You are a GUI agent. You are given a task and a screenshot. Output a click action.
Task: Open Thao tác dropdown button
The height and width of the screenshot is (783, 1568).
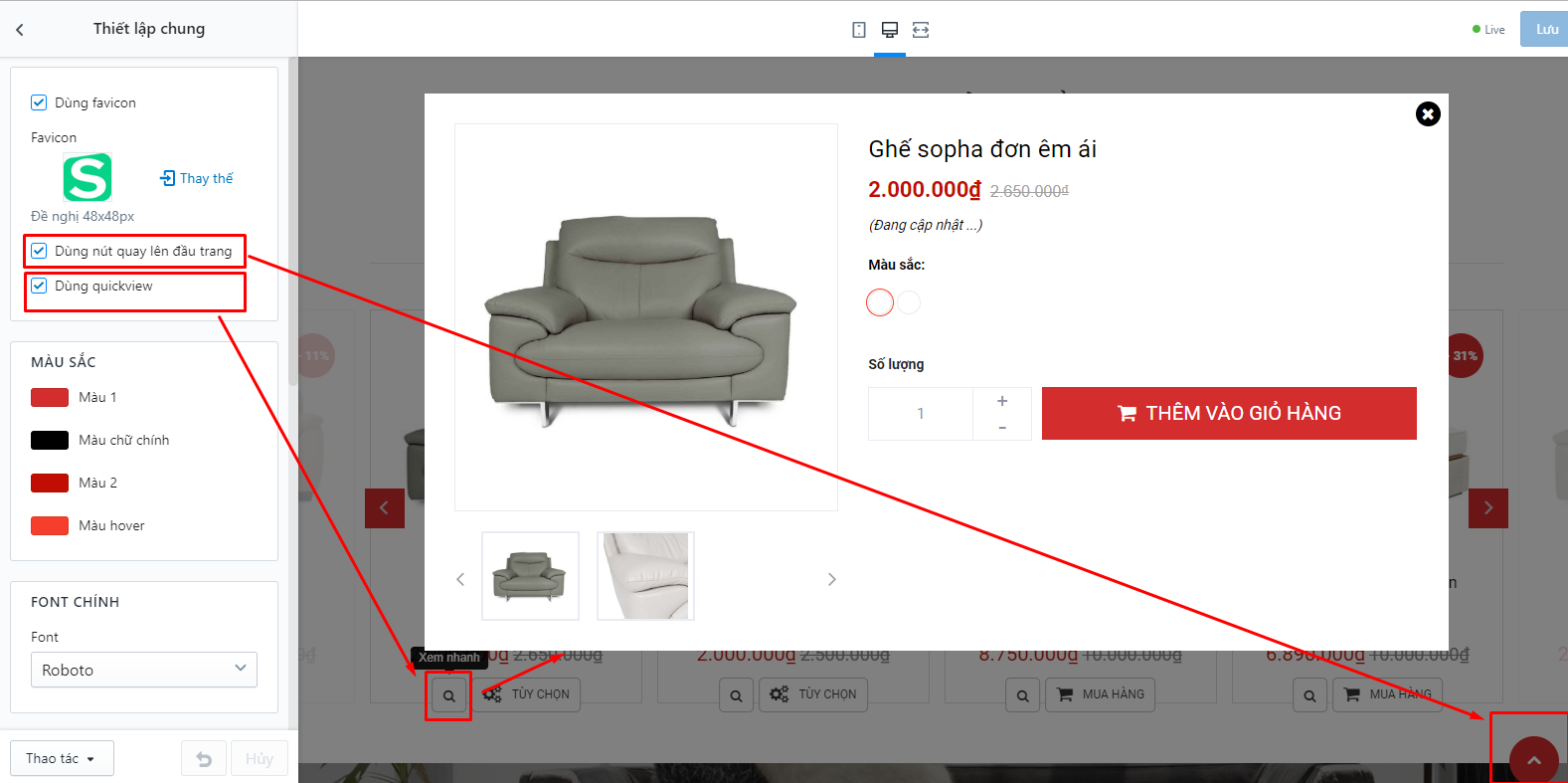[x=62, y=758]
